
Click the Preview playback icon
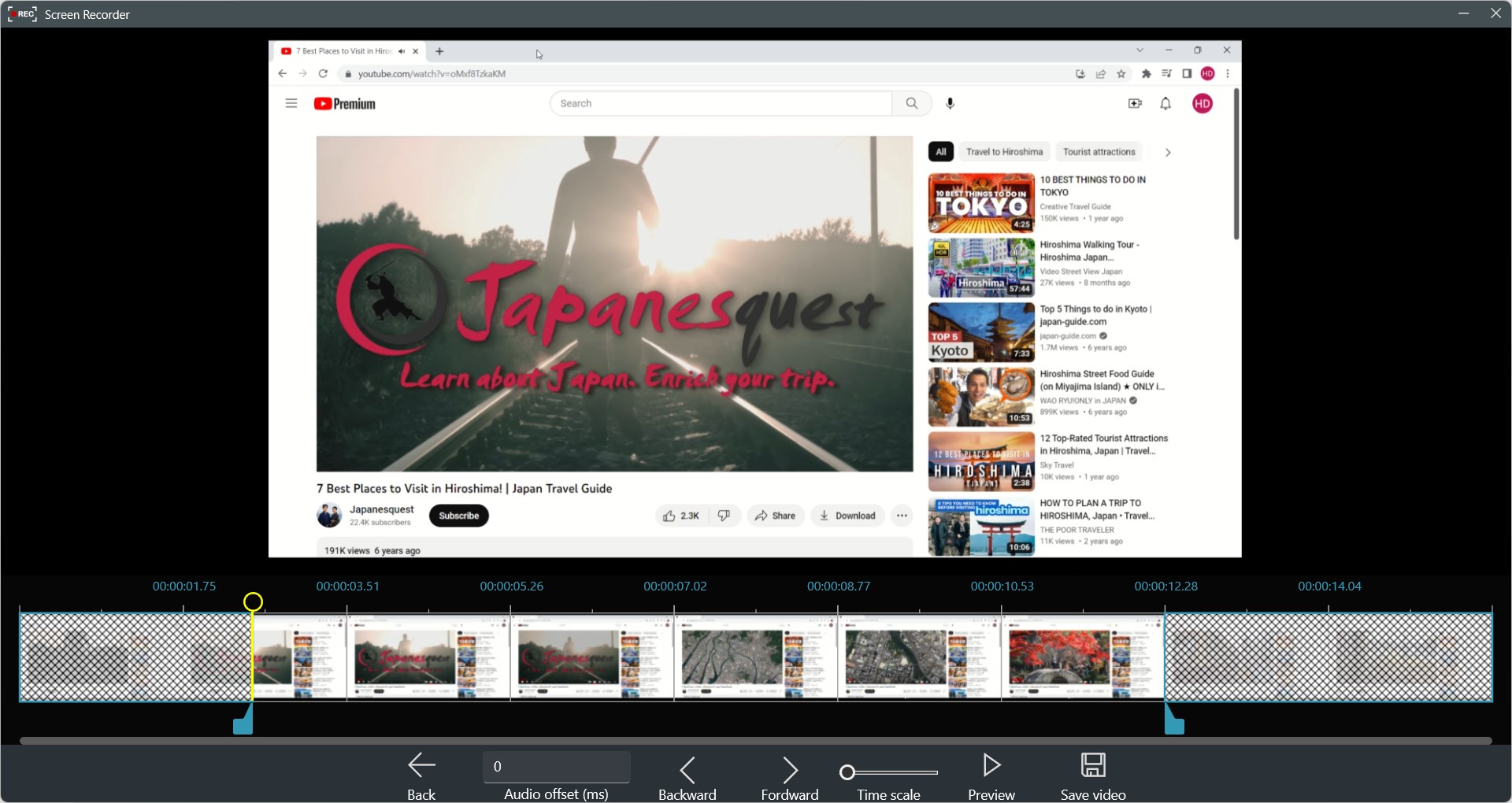[x=991, y=764]
